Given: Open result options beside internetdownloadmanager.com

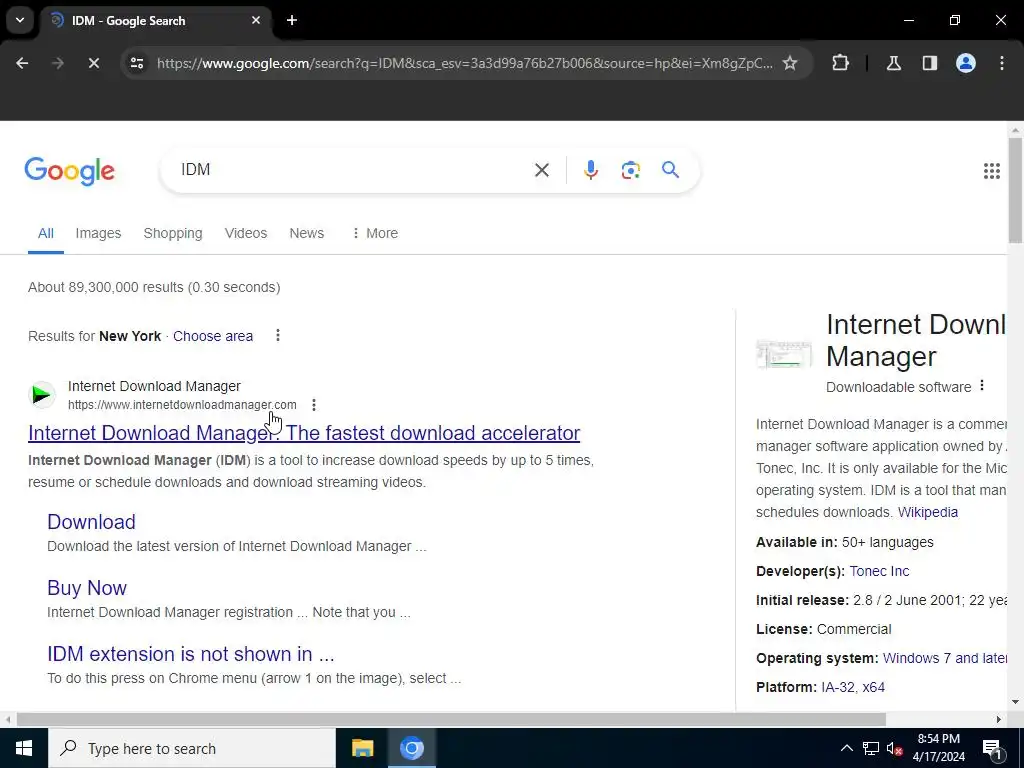Looking at the screenshot, I should [314, 406].
